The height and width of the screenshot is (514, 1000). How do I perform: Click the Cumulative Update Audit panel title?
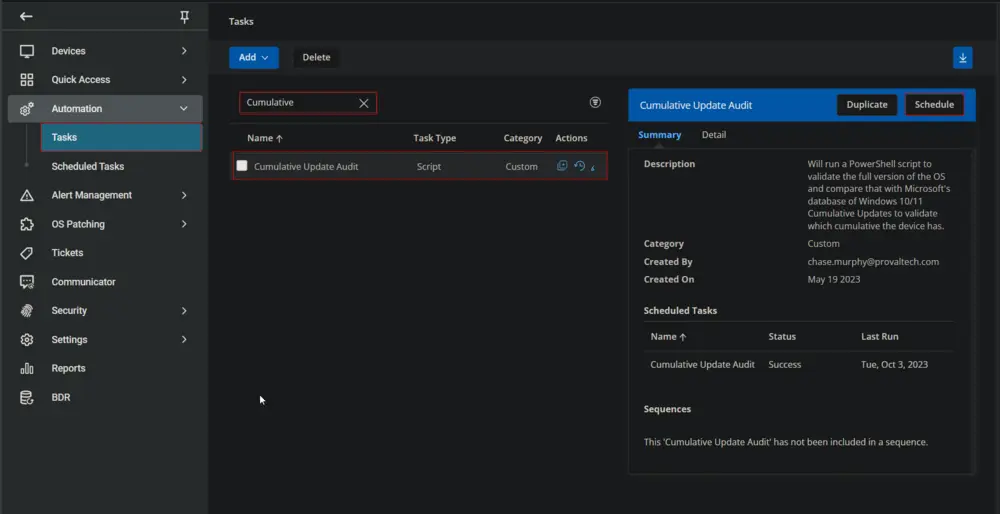[x=696, y=105]
